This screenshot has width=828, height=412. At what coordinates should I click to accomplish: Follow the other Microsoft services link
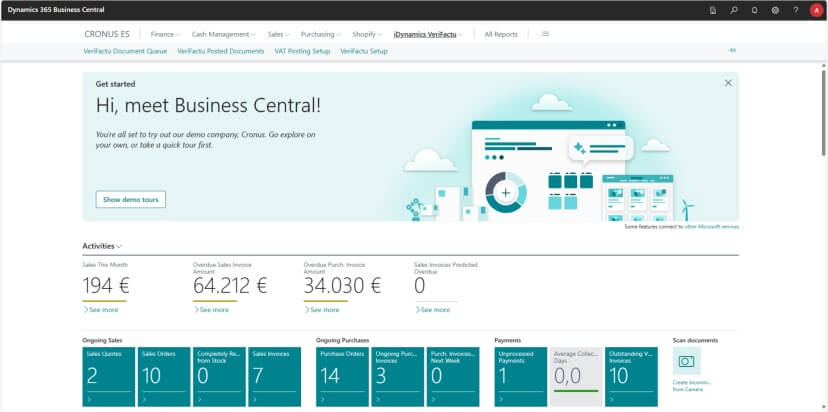coord(711,227)
